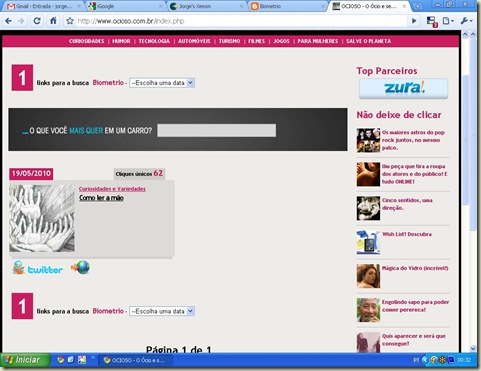Open 'Engolindo sapo para poder comer perereca' link

[x=415, y=306]
